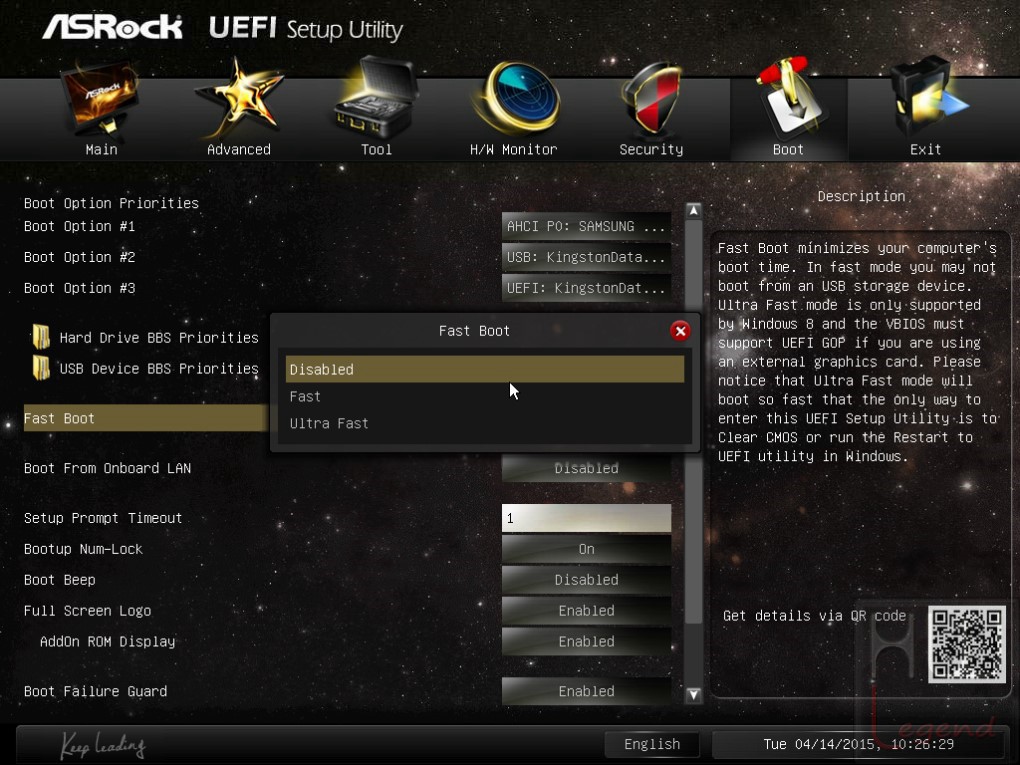Click the Hard Drive BBS Priorities folder icon

pyautogui.click(x=42, y=337)
